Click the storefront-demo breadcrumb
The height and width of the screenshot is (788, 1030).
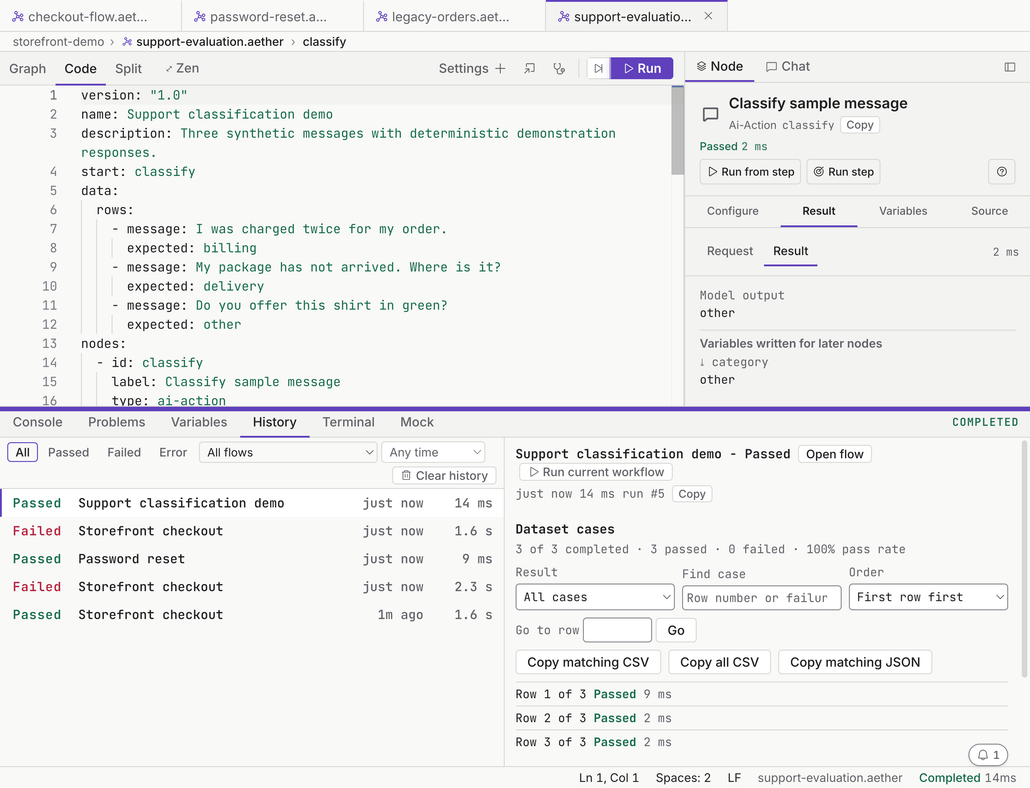coord(58,41)
